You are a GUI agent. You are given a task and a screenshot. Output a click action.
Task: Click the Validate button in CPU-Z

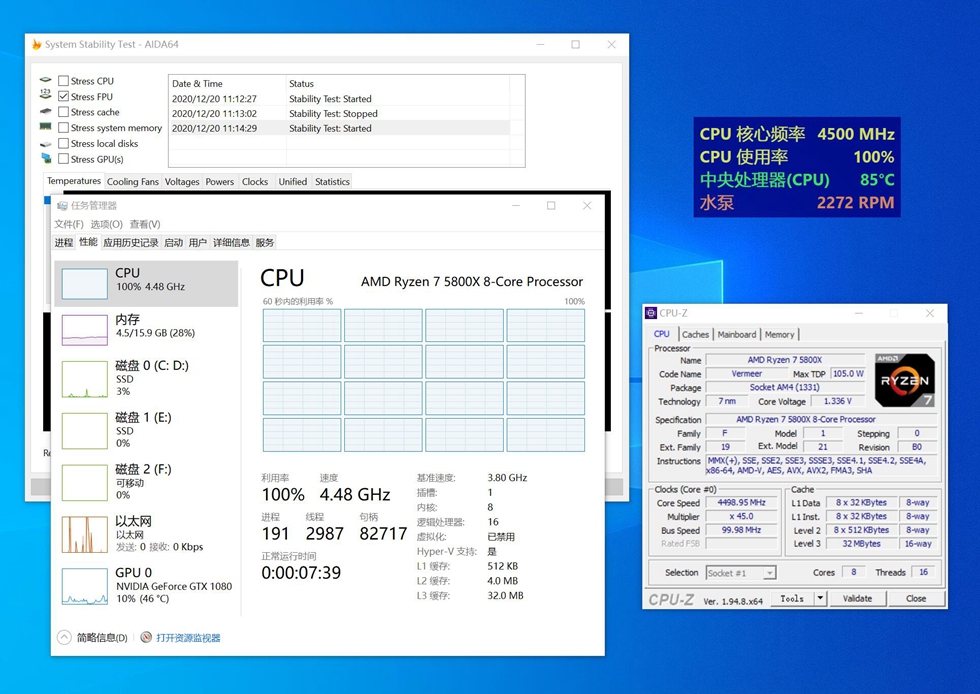coord(856,598)
